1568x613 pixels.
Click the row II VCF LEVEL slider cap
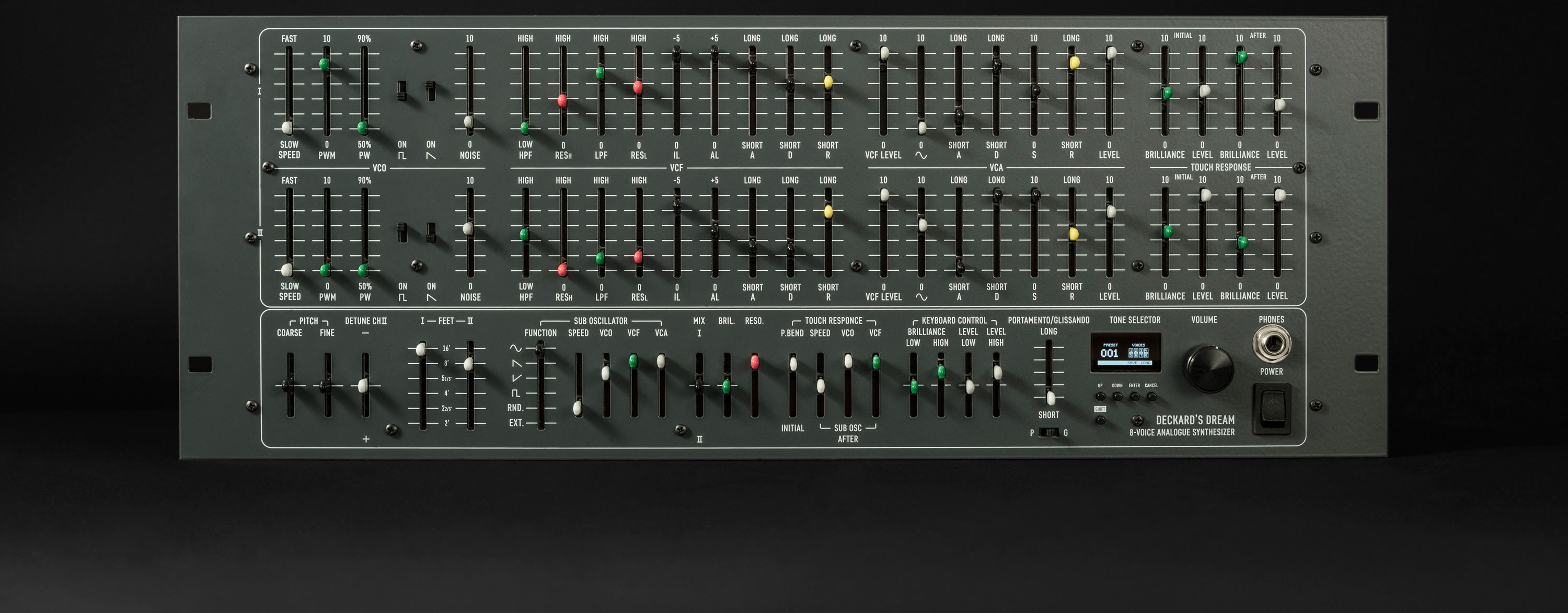point(884,195)
